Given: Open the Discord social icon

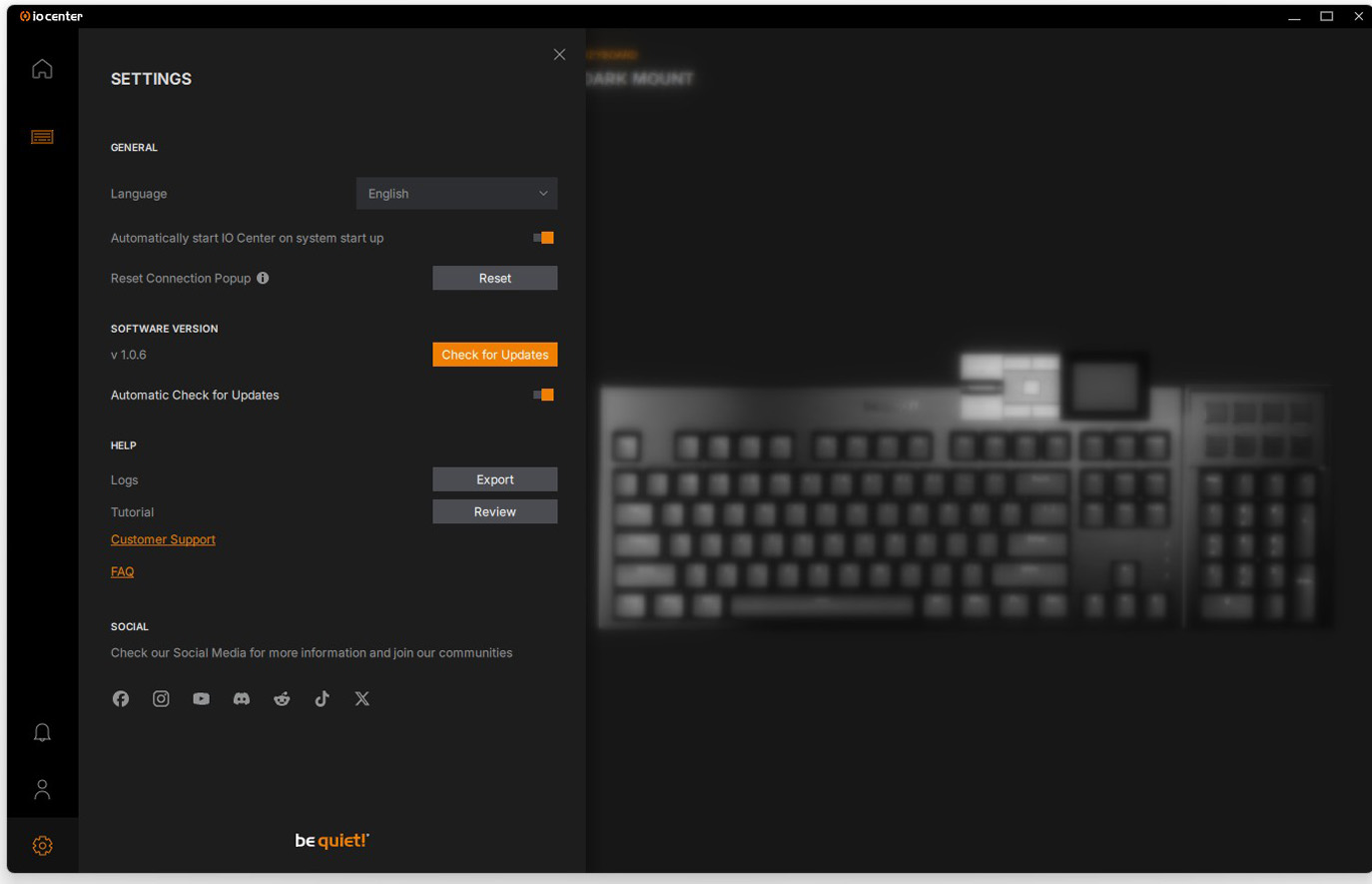Looking at the screenshot, I should (242, 699).
